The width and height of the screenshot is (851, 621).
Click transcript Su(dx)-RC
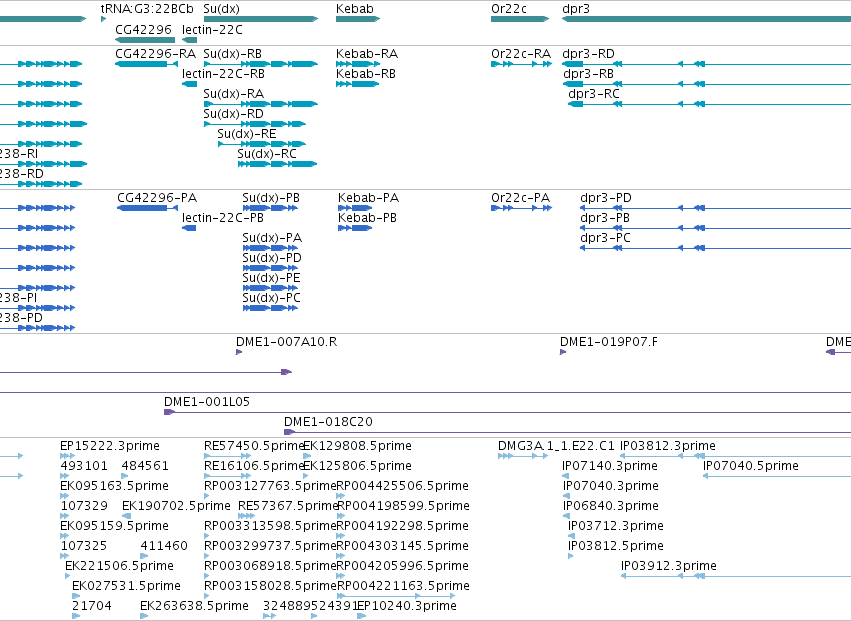point(267,154)
